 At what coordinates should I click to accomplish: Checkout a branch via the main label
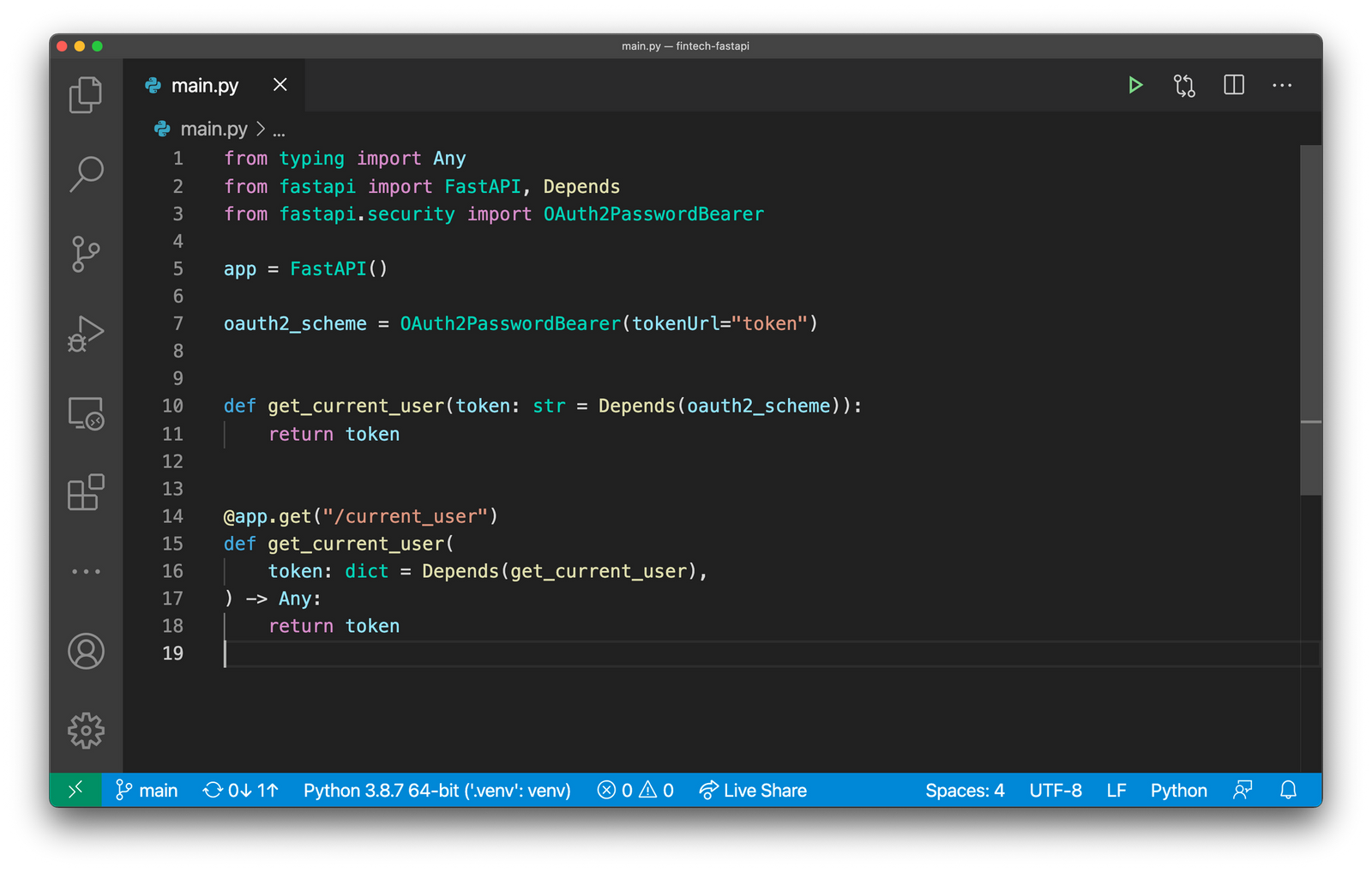[146, 790]
